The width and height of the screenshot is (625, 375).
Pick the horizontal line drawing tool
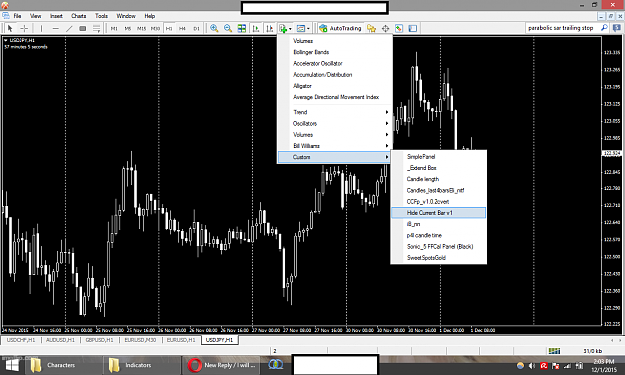click(x=55, y=28)
